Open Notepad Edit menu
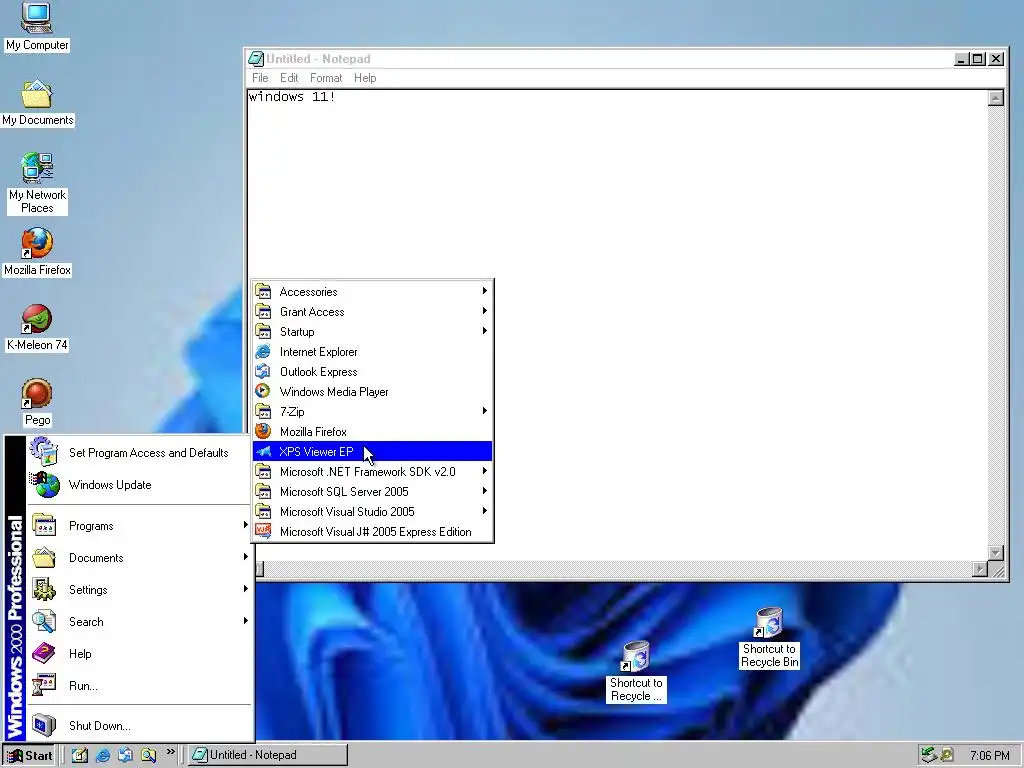The height and width of the screenshot is (768, 1024). click(x=289, y=78)
